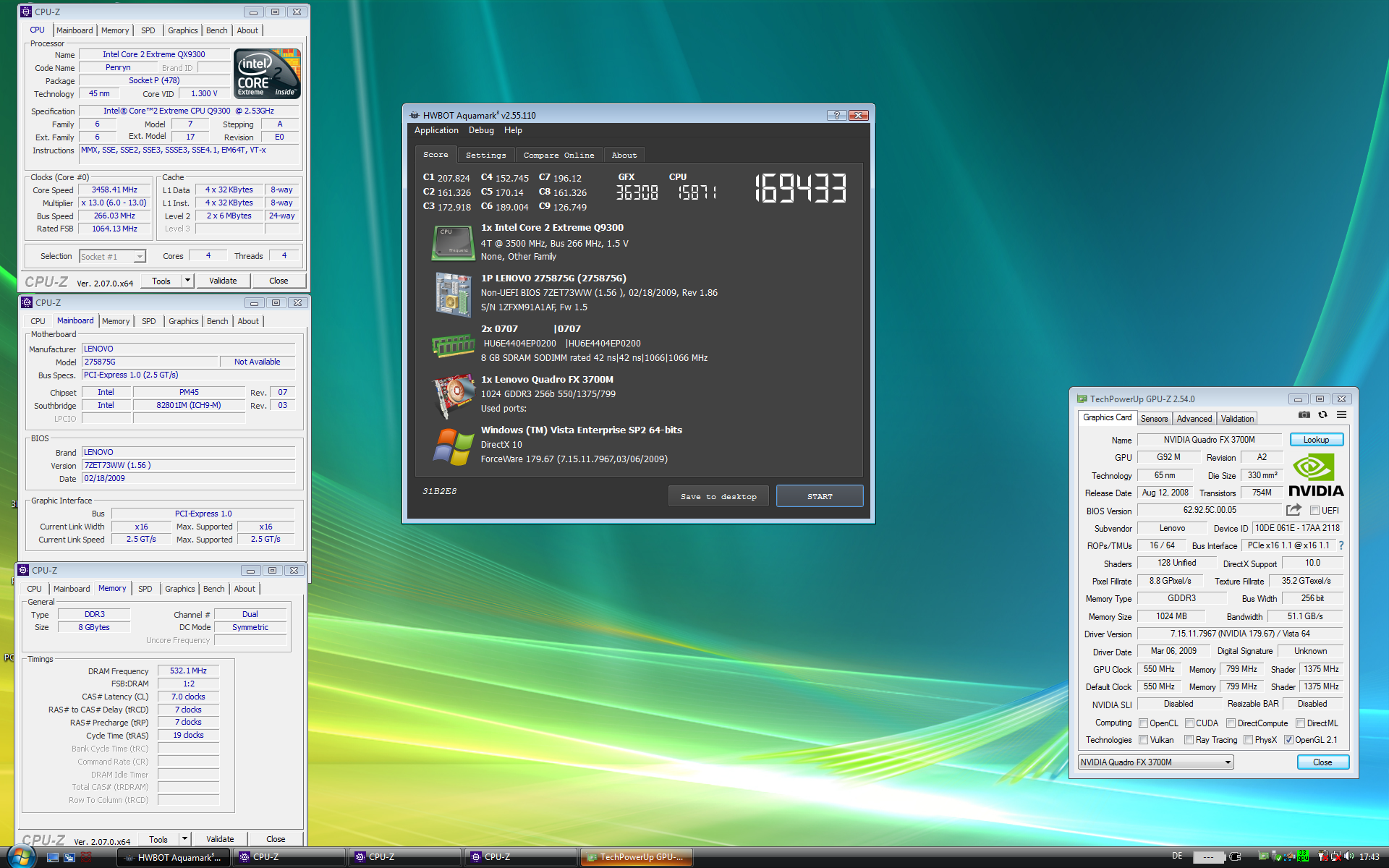Click Validate in the bottom CPU-Z window
Viewport: 1389px width, 868px height.
tap(220, 839)
